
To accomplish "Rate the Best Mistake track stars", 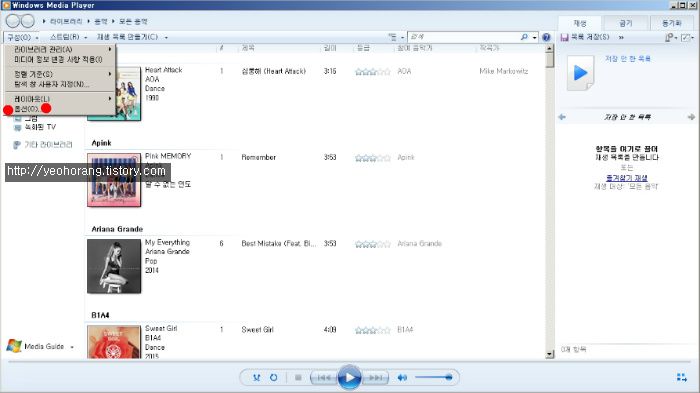I will coord(372,244).
